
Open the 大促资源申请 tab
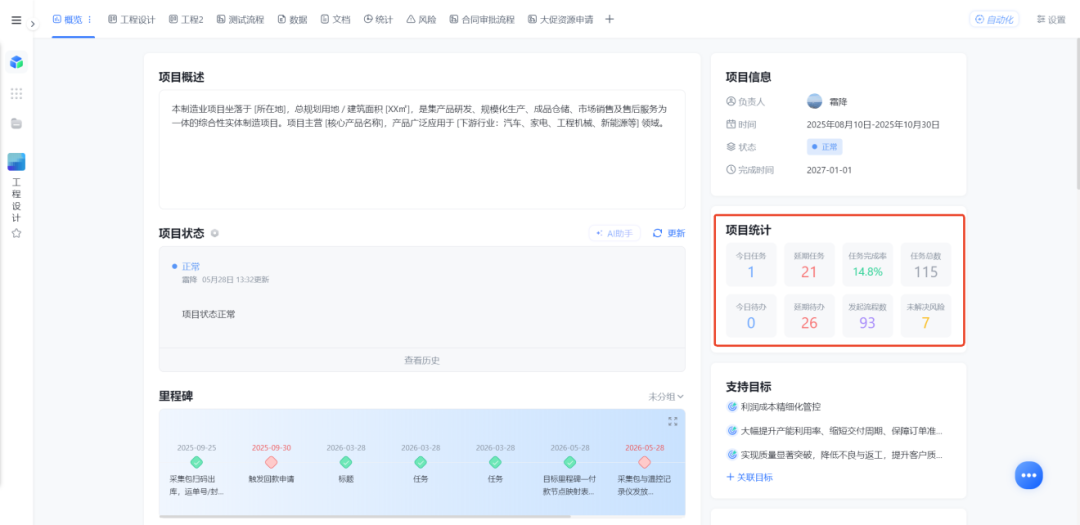561,19
